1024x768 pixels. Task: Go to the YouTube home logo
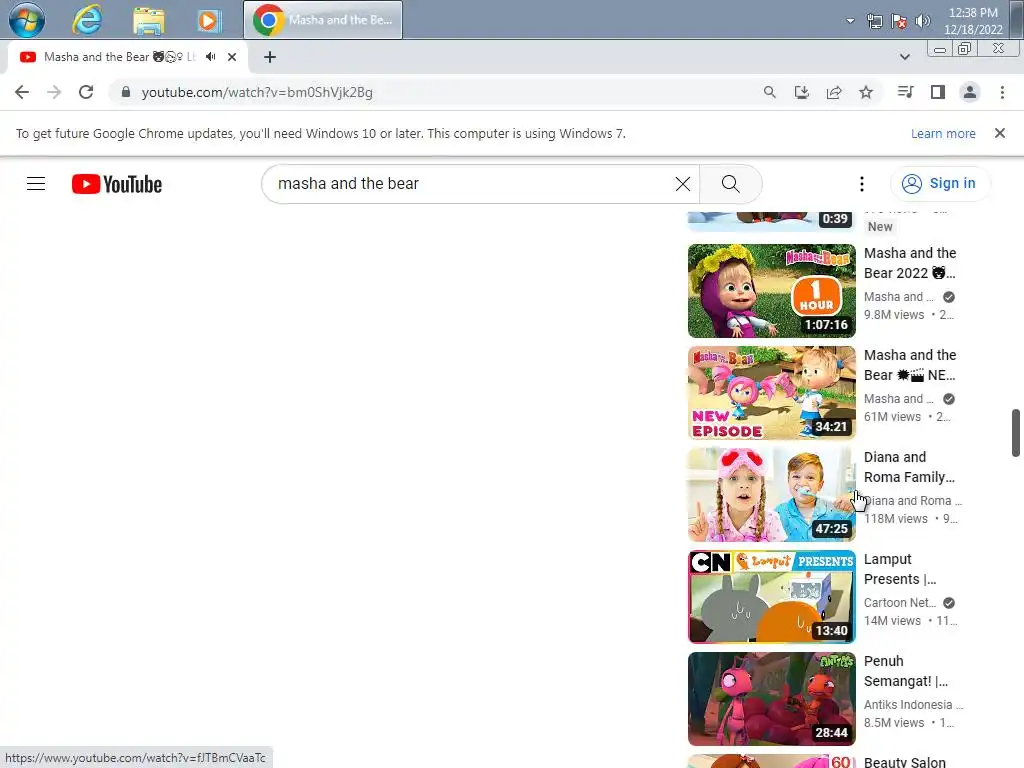[117, 184]
